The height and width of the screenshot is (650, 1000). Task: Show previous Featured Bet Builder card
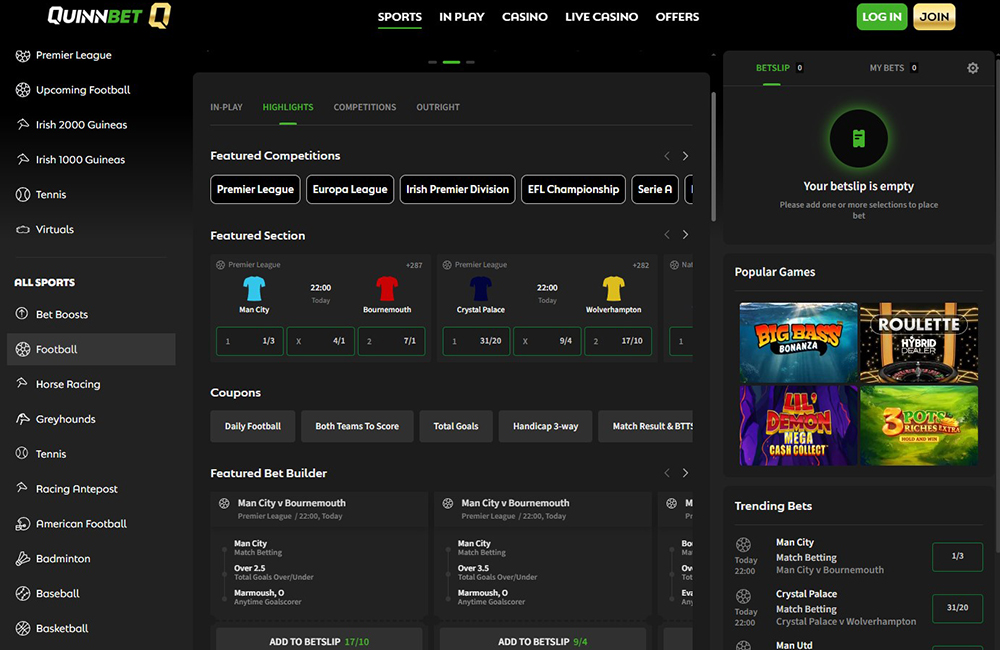pyautogui.click(x=667, y=473)
